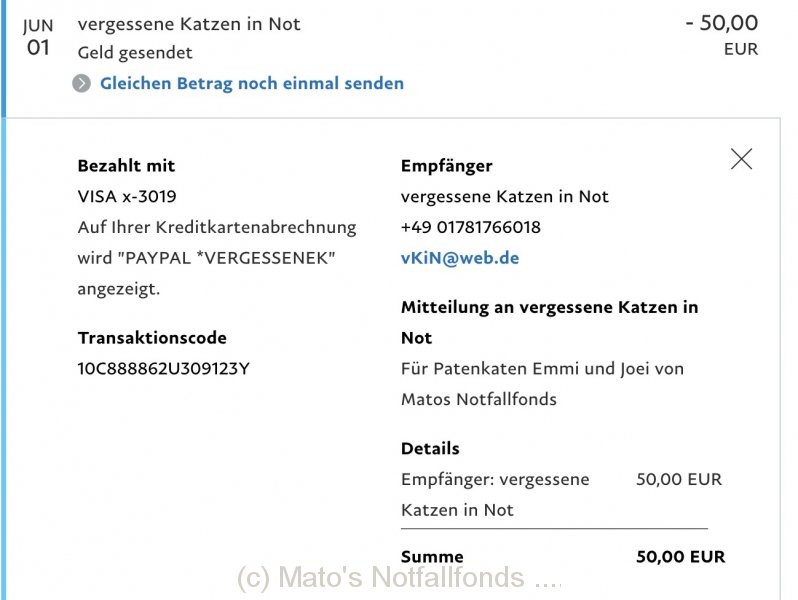The image size is (798, 600).
Task: Click the gray arrow icon beside resend link
Action: (x=81, y=83)
